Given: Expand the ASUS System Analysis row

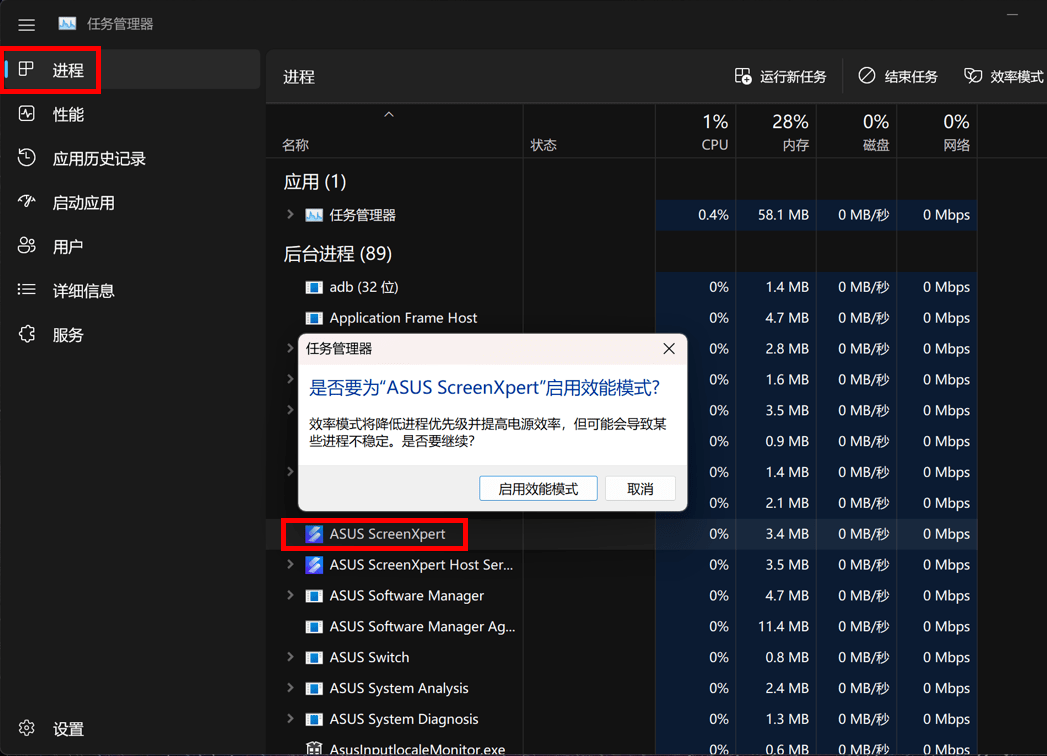Looking at the screenshot, I should (290, 688).
